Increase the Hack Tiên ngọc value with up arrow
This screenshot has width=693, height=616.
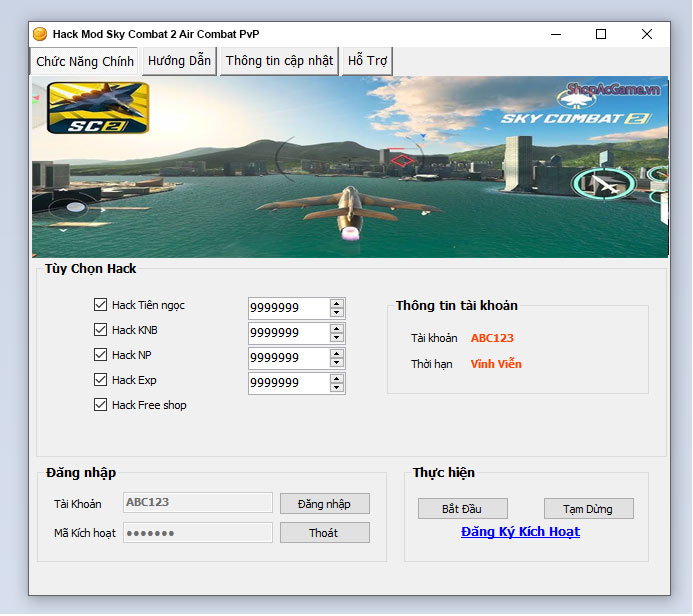coord(337,304)
